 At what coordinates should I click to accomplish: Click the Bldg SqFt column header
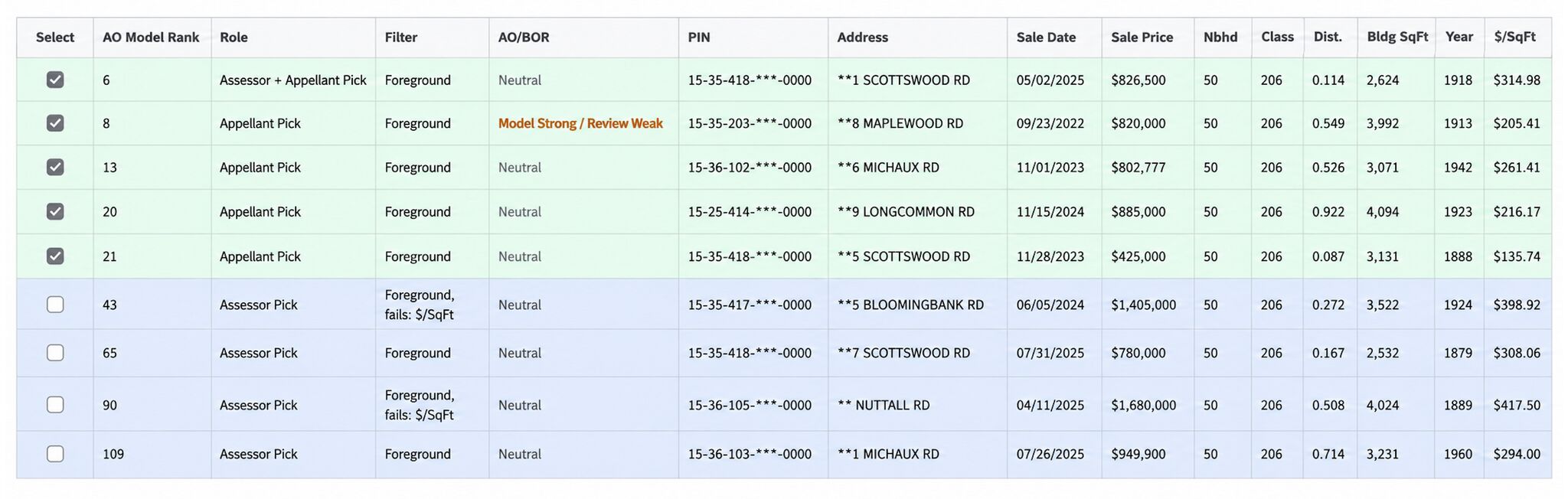[1397, 37]
